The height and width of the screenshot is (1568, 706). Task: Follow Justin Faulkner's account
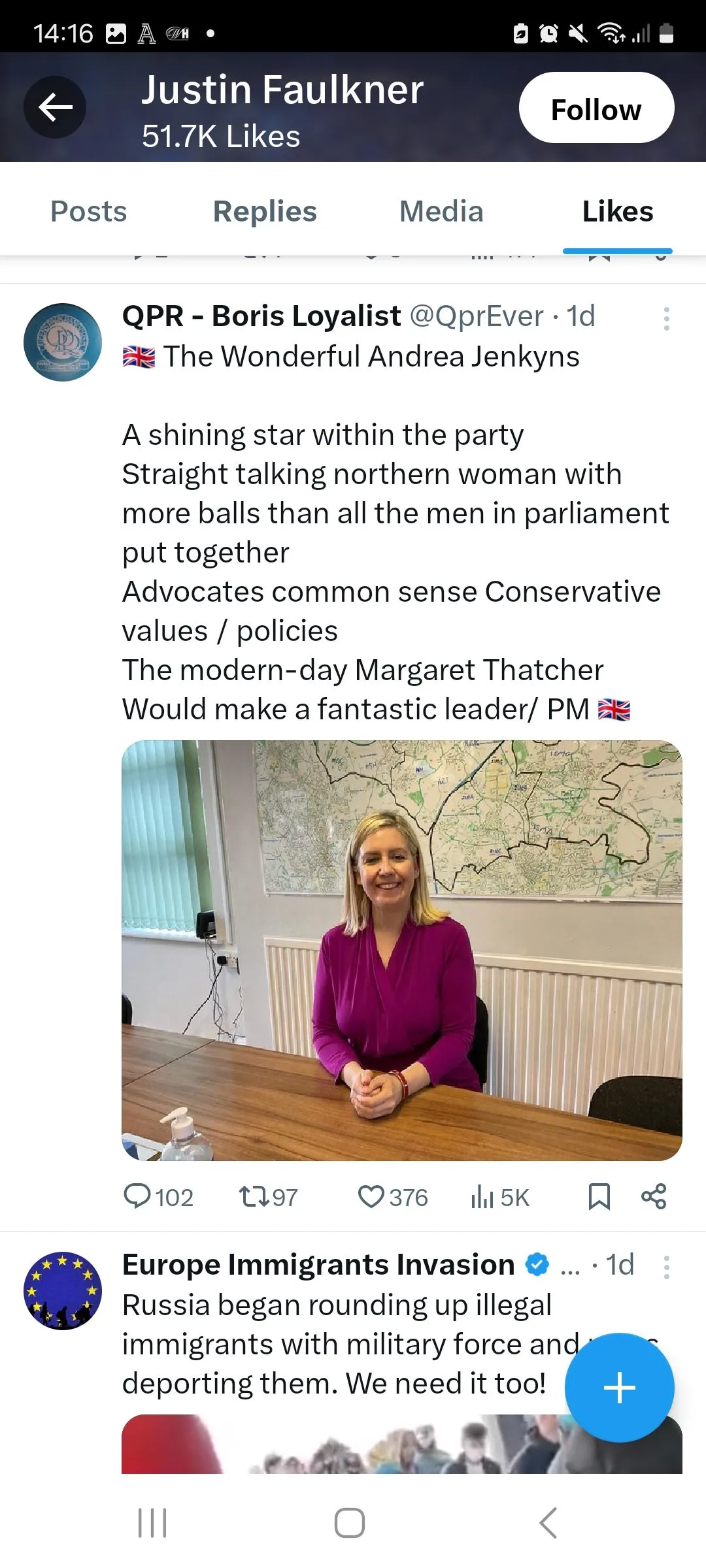596,108
